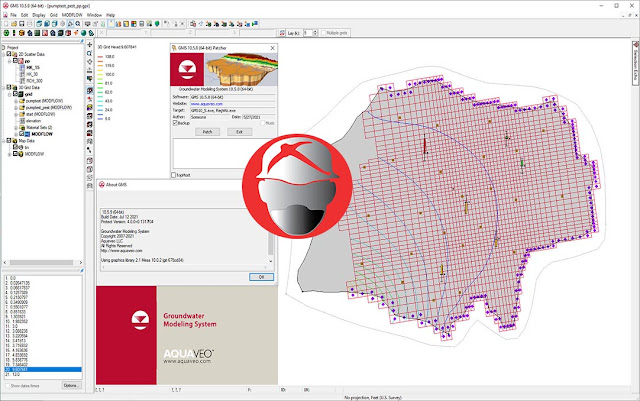Select the Zoom tool in vertical toolbar

click(90, 53)
